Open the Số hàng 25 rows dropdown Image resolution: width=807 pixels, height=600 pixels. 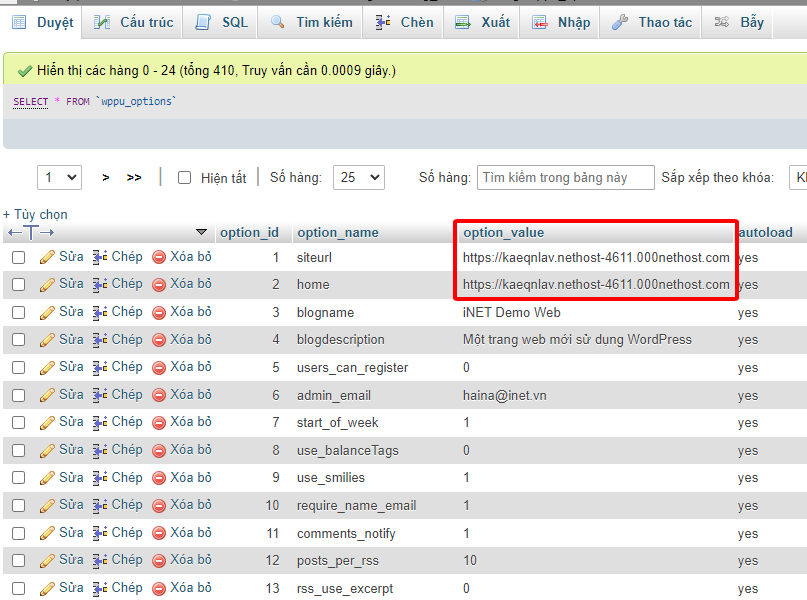[x=359, y=178]
